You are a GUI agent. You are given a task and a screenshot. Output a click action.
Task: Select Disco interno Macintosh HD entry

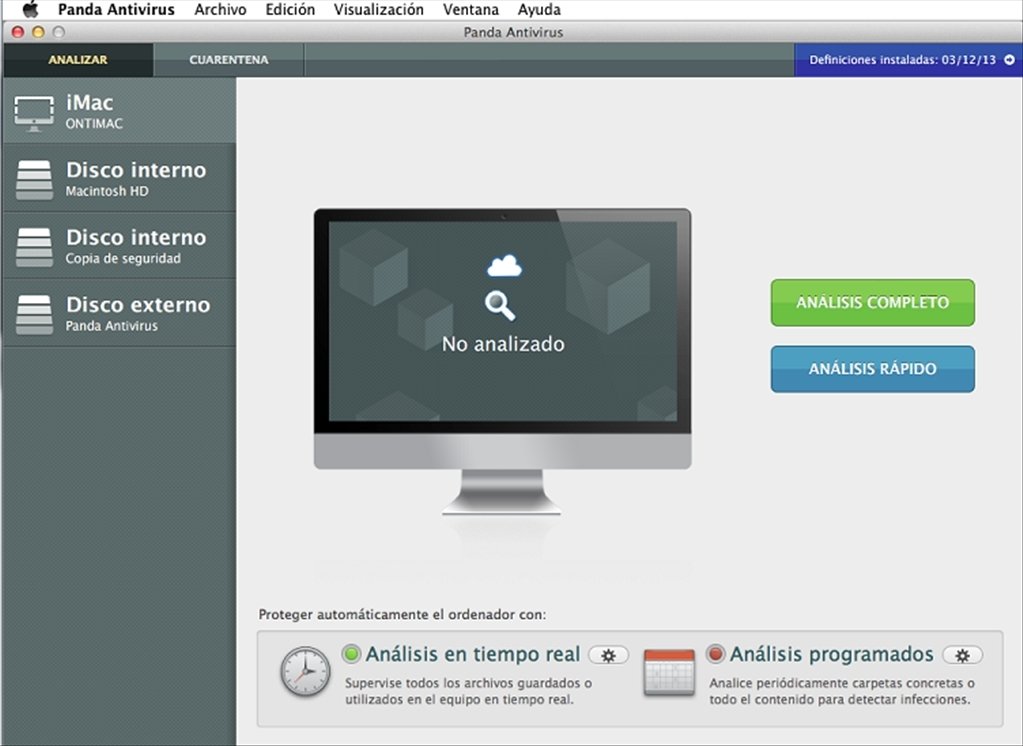pyautogui.click(x=119, y=178)
